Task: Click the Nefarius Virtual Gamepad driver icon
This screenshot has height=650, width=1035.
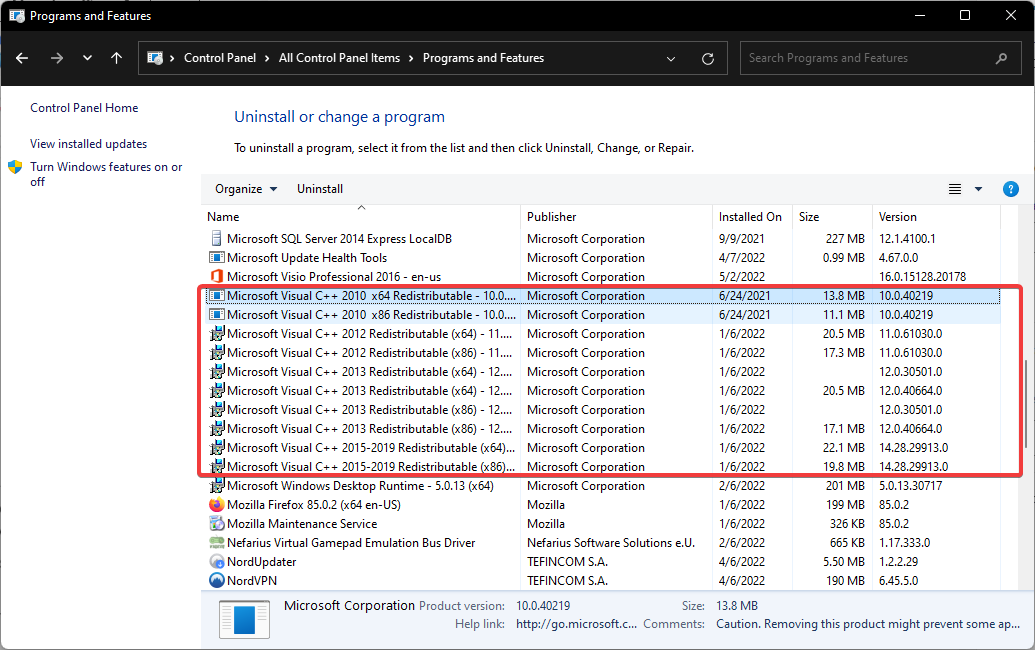Action: [216, 542]
